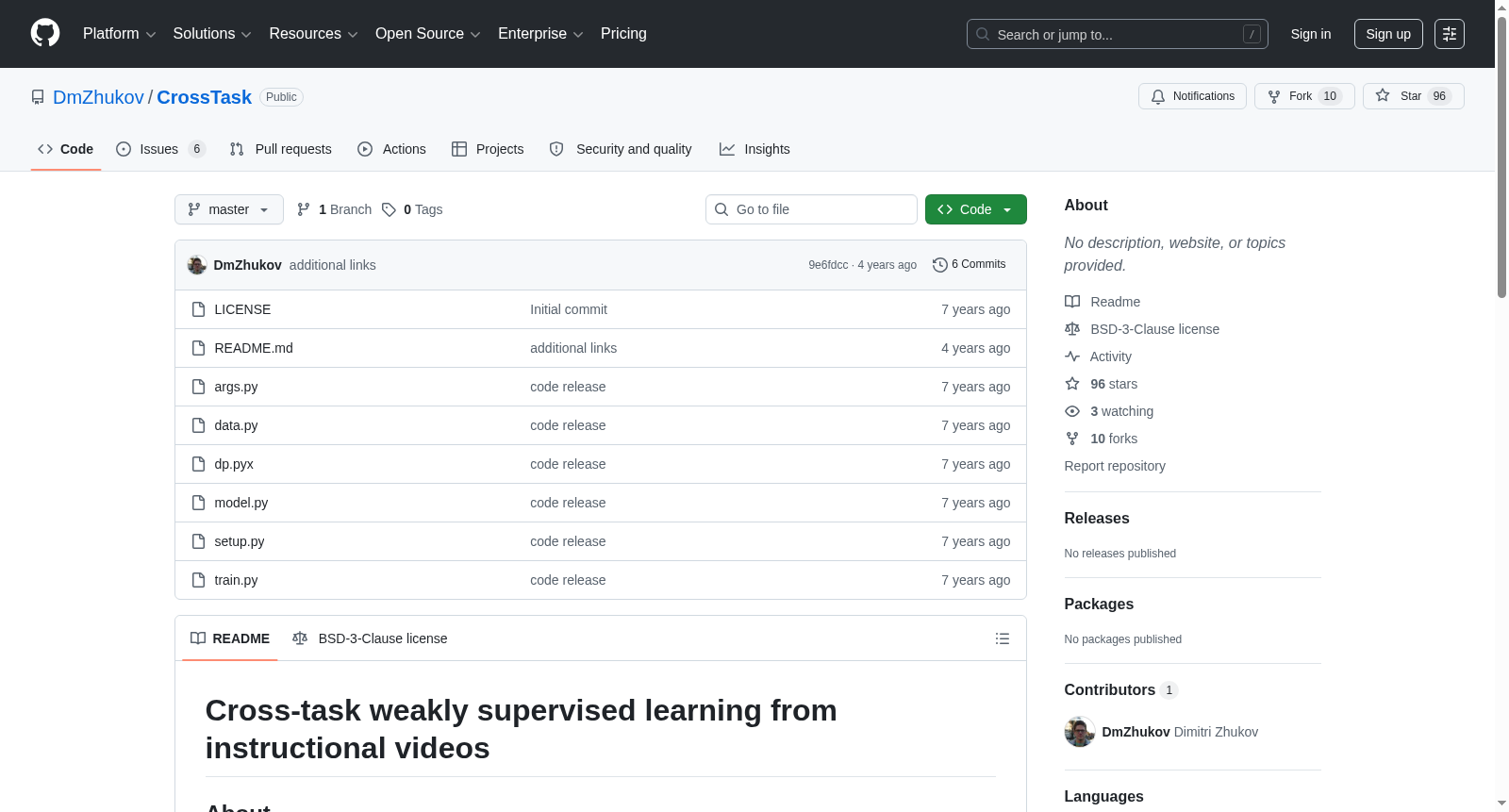This screenshot has width=1509, height=812.
Task: Open the Pull requests tab
Action: [x=281, y=149]
